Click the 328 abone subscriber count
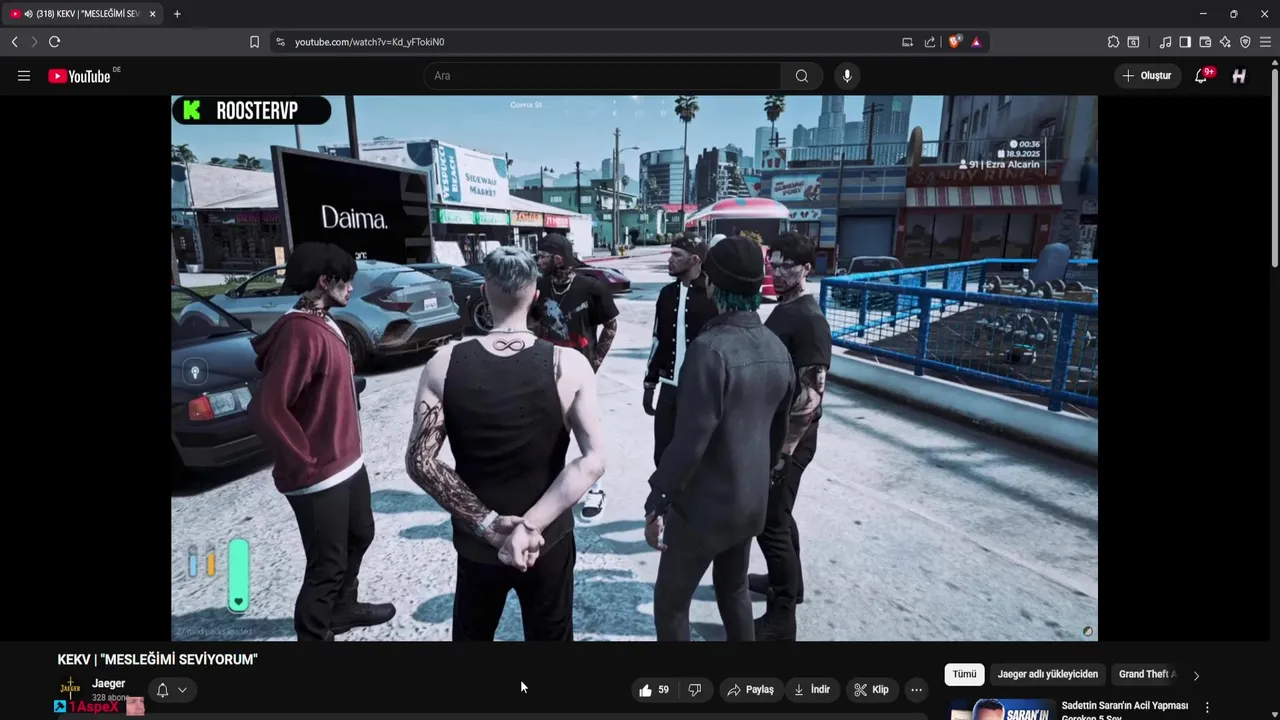 coord(111,697)
